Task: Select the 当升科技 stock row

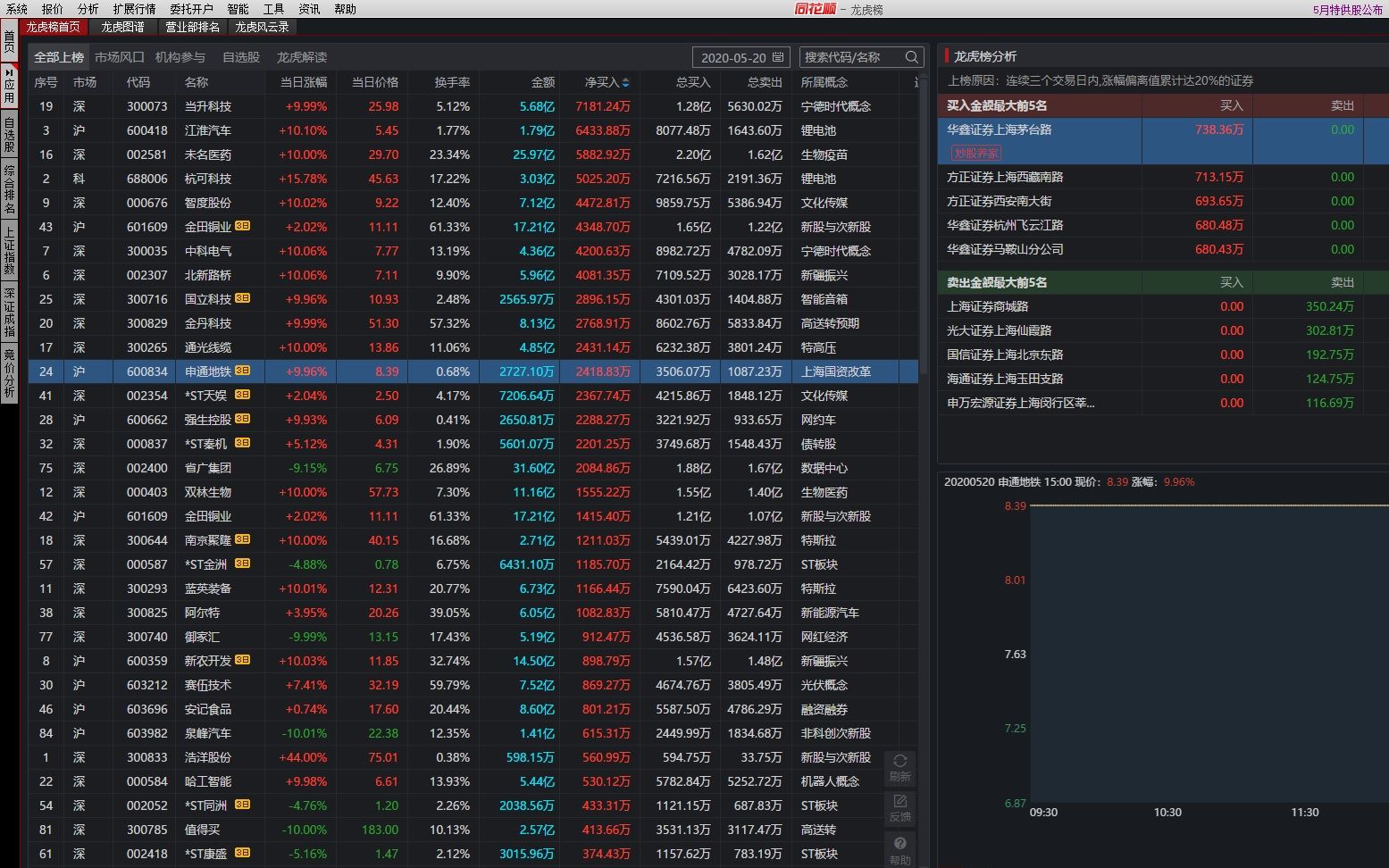Action: tap(473, 106)
